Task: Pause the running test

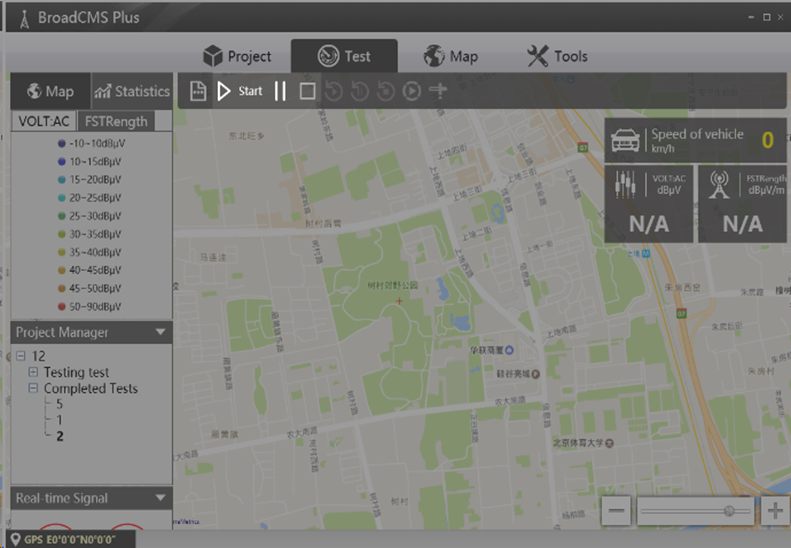Action: click(280, 91)
